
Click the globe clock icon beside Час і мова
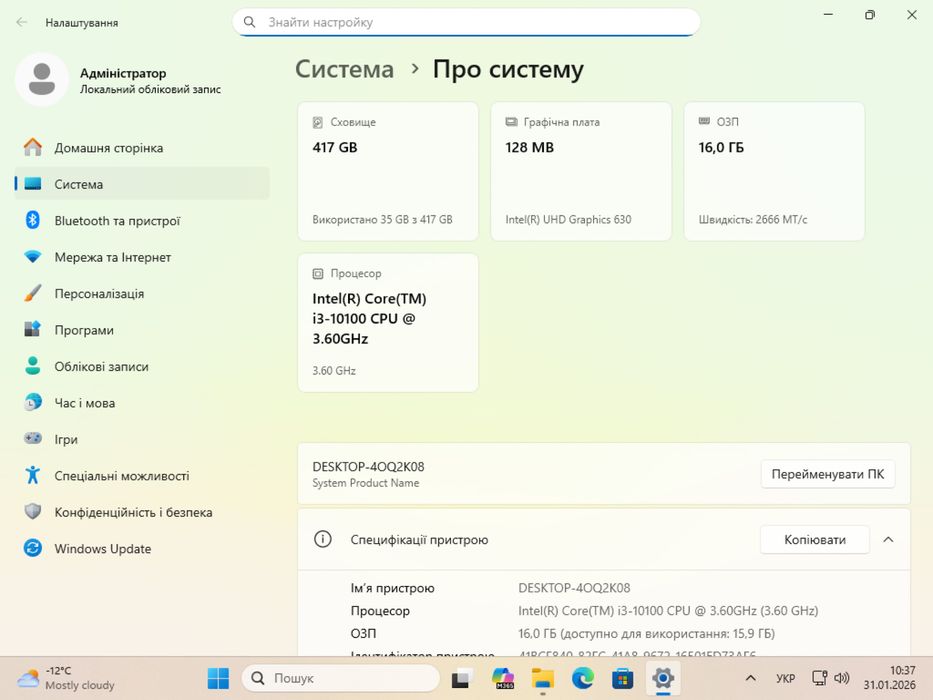(x=33, y=402)
